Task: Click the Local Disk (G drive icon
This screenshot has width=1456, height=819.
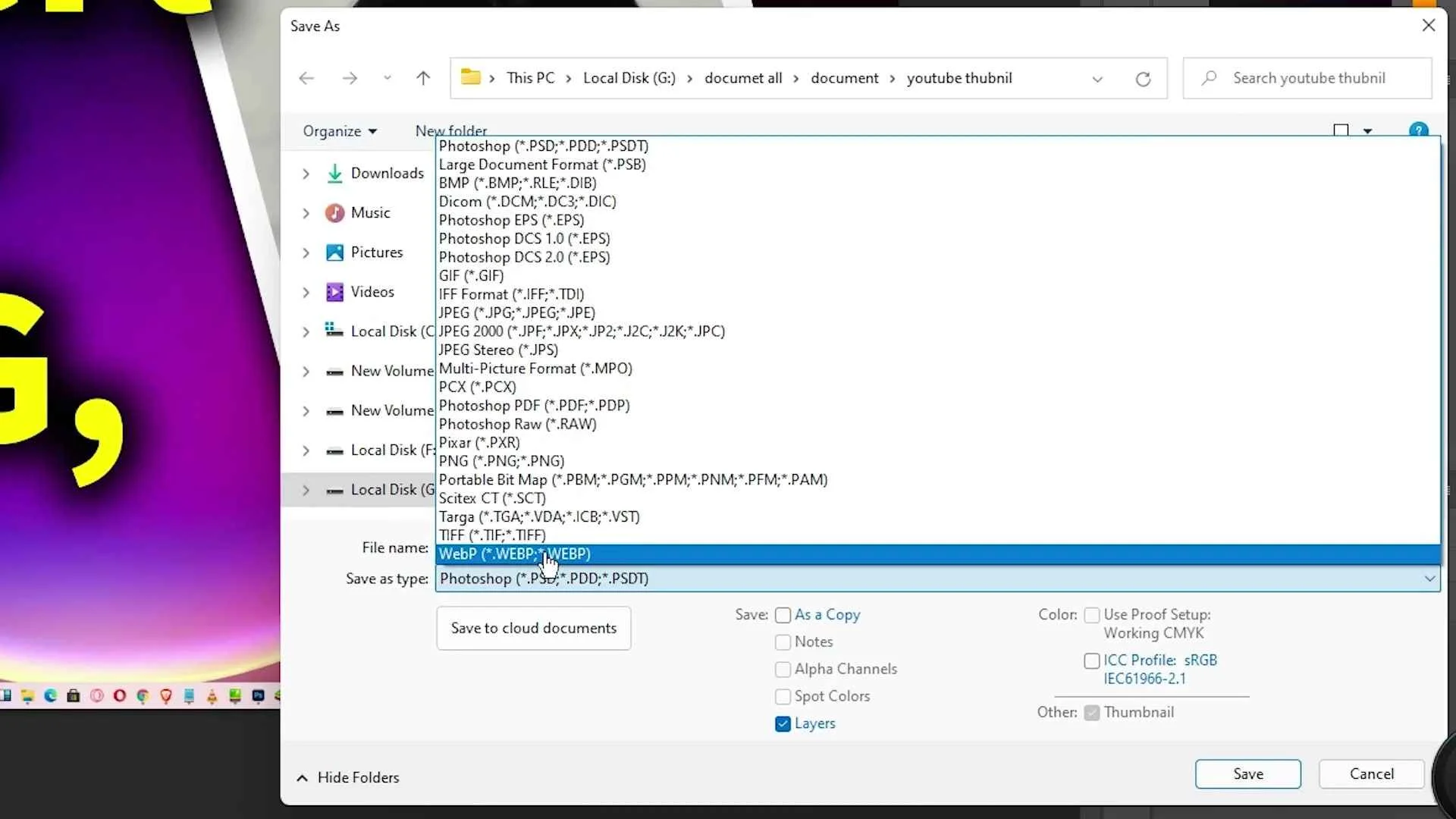Action: [334, 491]
